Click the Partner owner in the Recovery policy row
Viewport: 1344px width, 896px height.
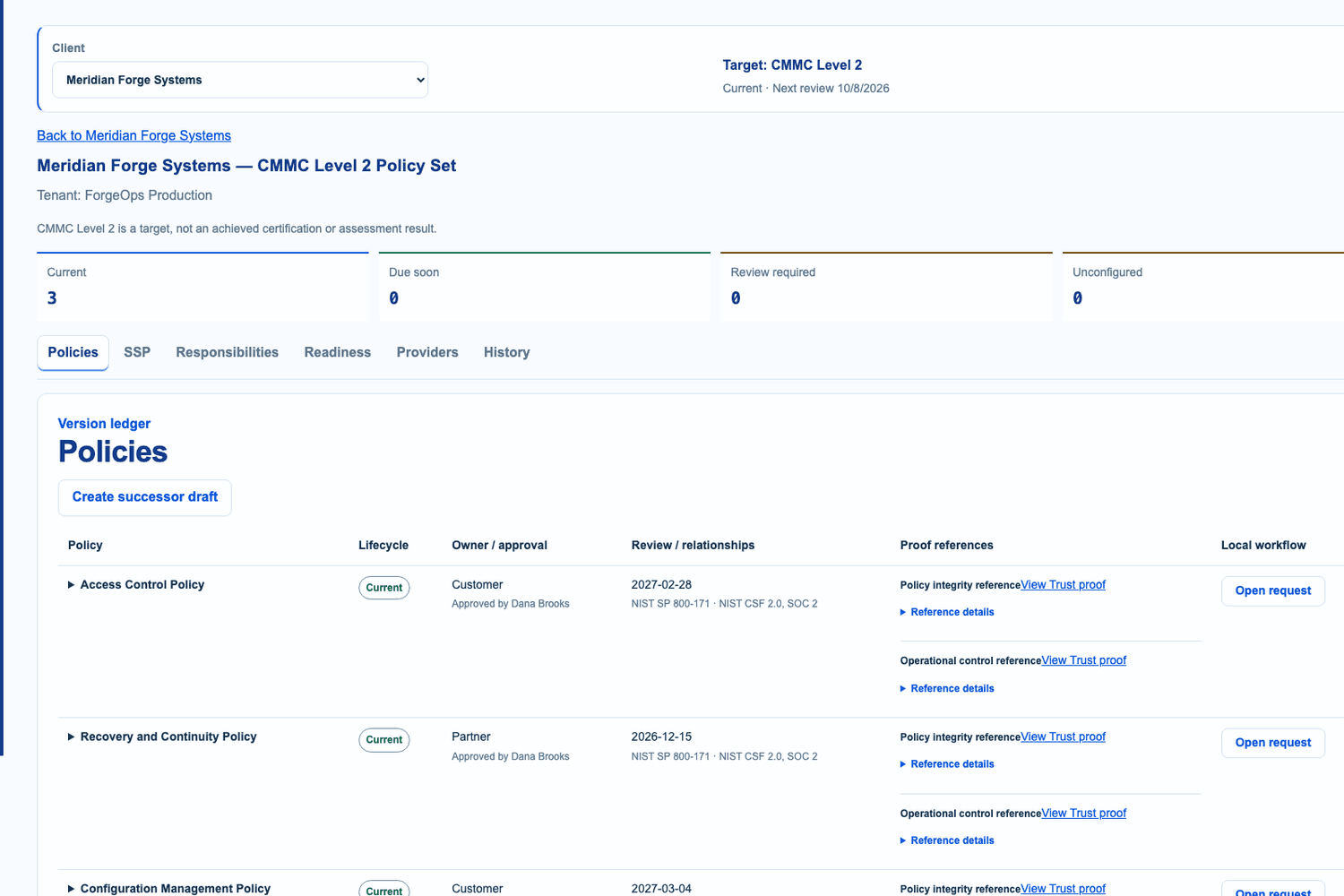point(471,737)
